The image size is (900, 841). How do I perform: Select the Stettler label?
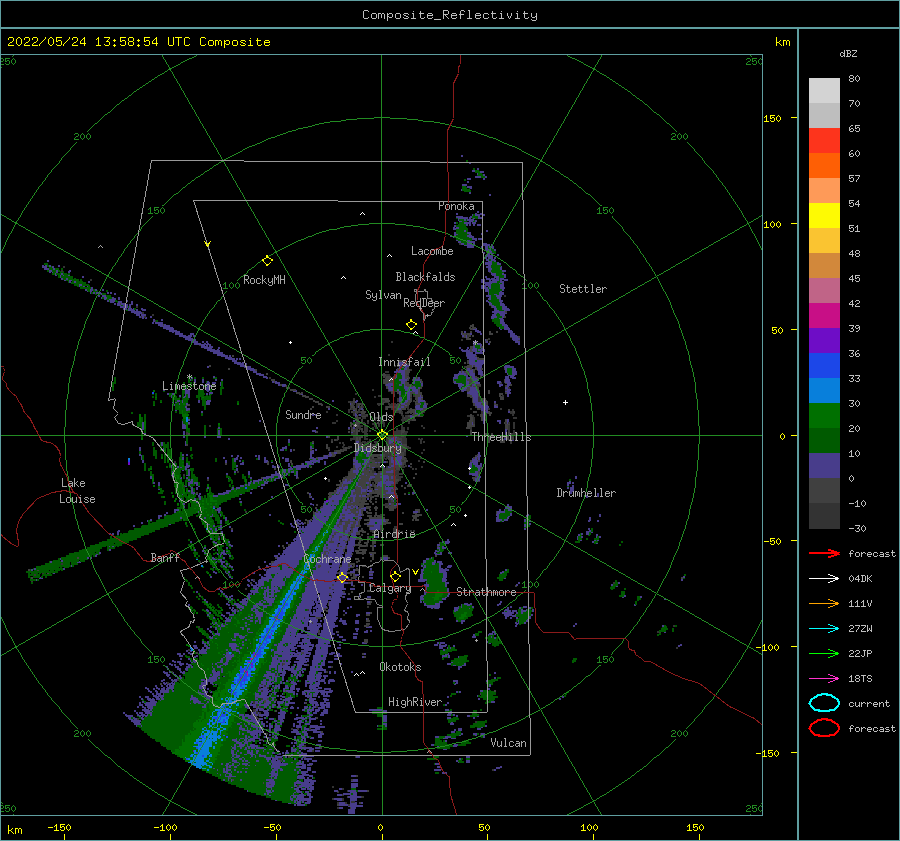click(x=583, y=289)
